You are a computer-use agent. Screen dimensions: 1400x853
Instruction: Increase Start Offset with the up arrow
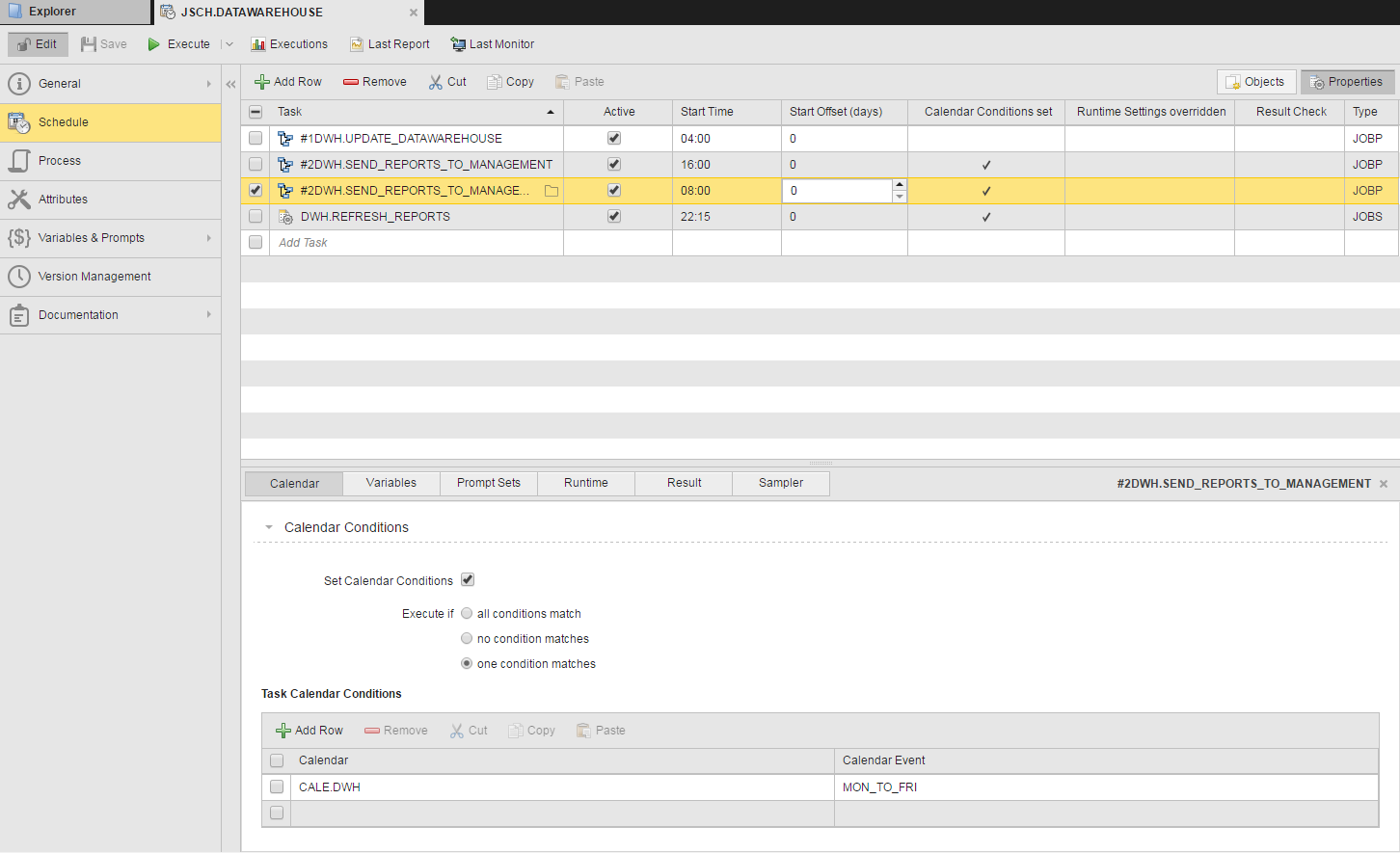click(x=900, y=184)
